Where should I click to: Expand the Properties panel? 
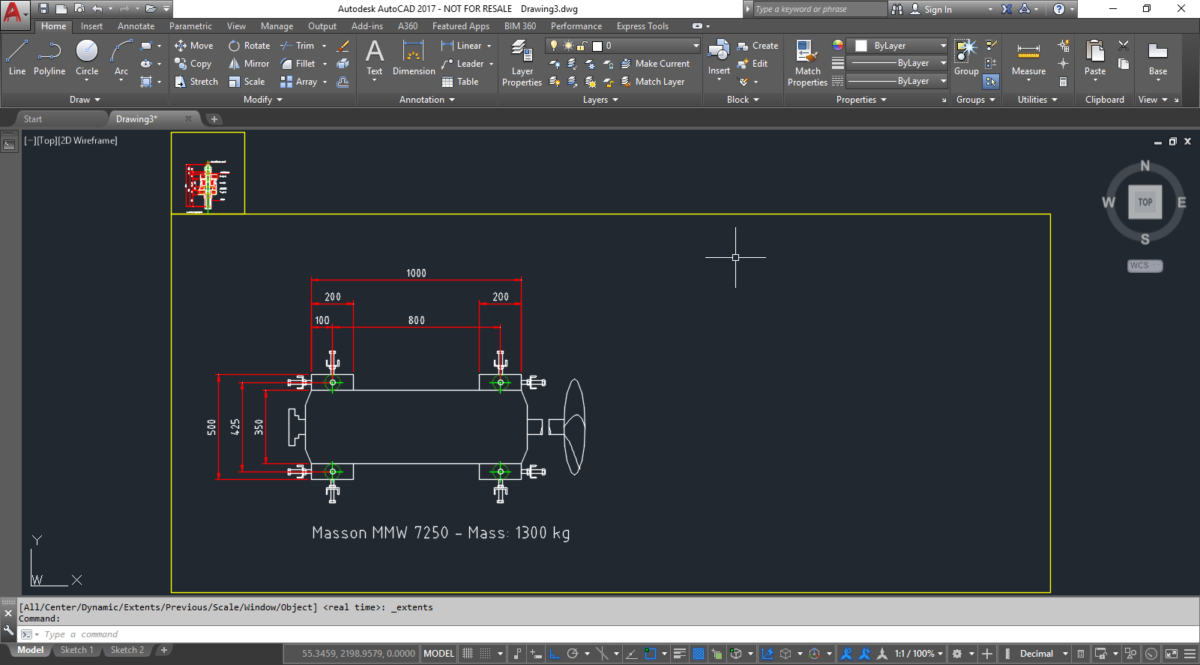tap(860, 100)
